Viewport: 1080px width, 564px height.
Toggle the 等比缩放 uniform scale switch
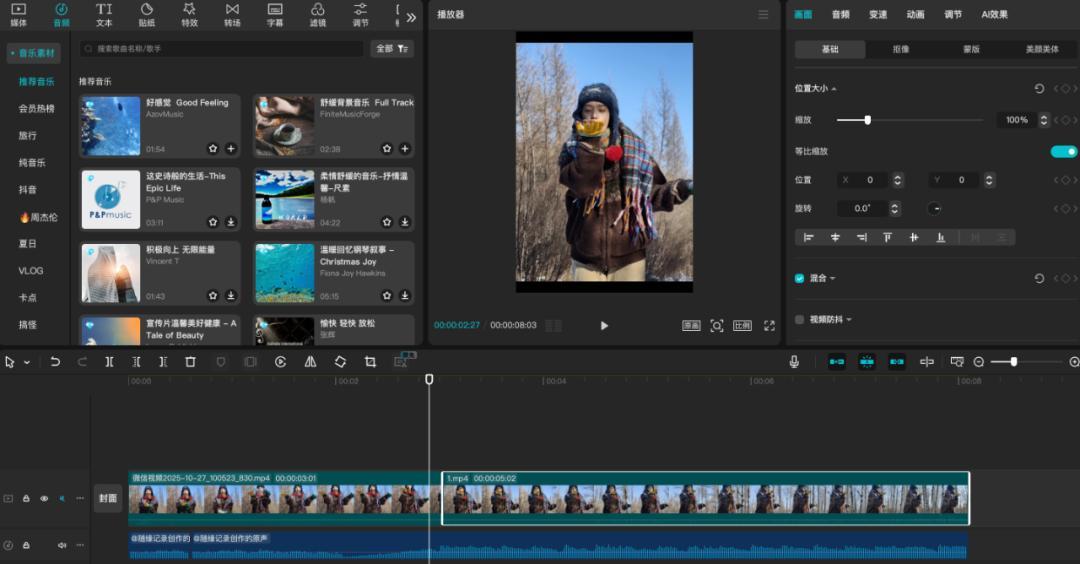pos(1063,151)
